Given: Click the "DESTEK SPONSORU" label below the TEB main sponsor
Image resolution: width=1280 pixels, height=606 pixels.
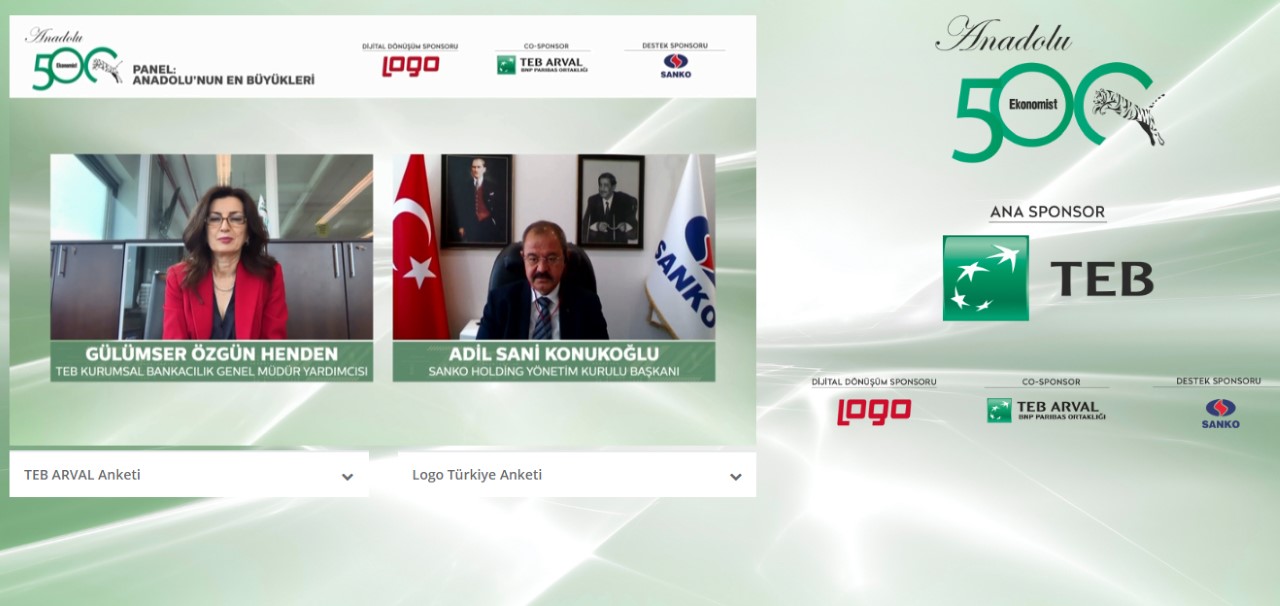Looking at the screenshot, I should click(x=1218, y=381).
